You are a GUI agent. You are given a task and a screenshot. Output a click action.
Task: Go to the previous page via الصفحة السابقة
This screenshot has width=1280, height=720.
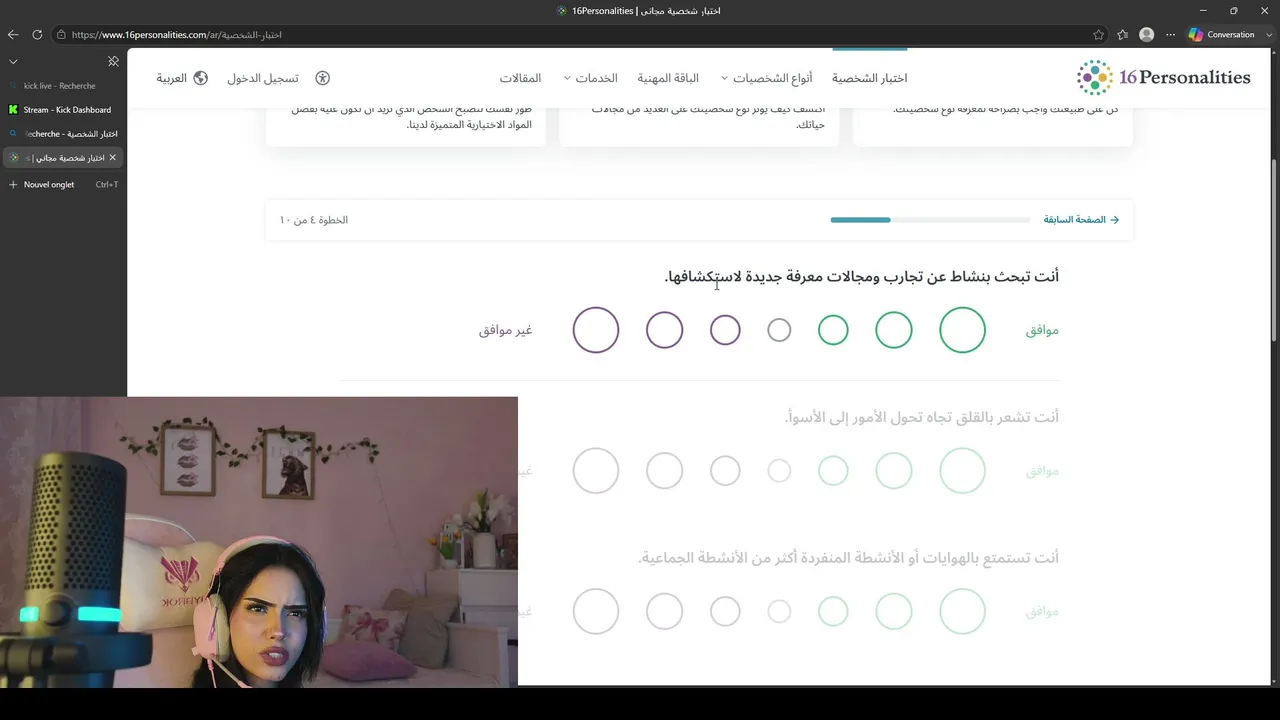pyautogui.click(x=1075, y=220)
